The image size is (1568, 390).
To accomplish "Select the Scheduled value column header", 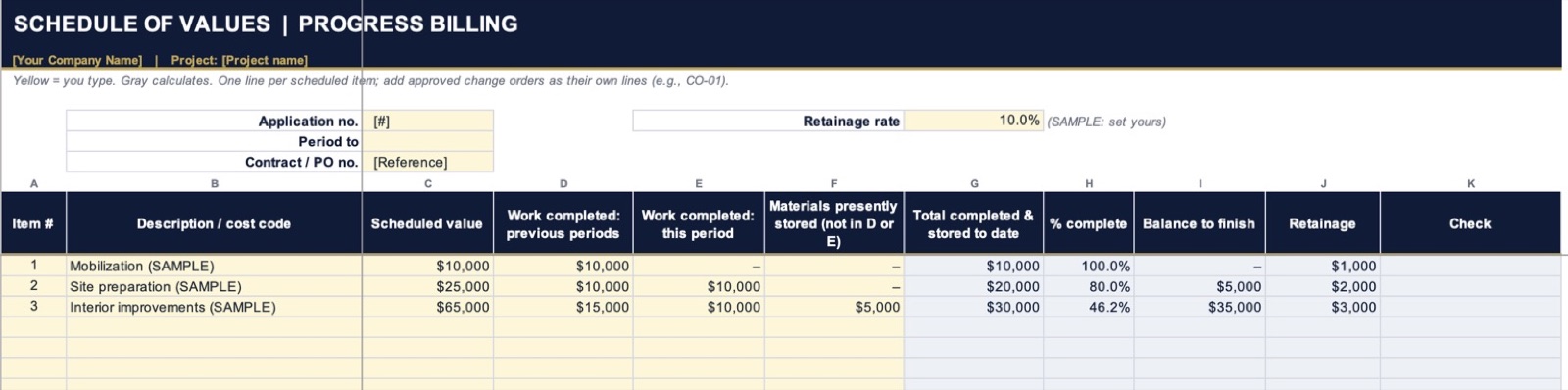I will point(427,223).
